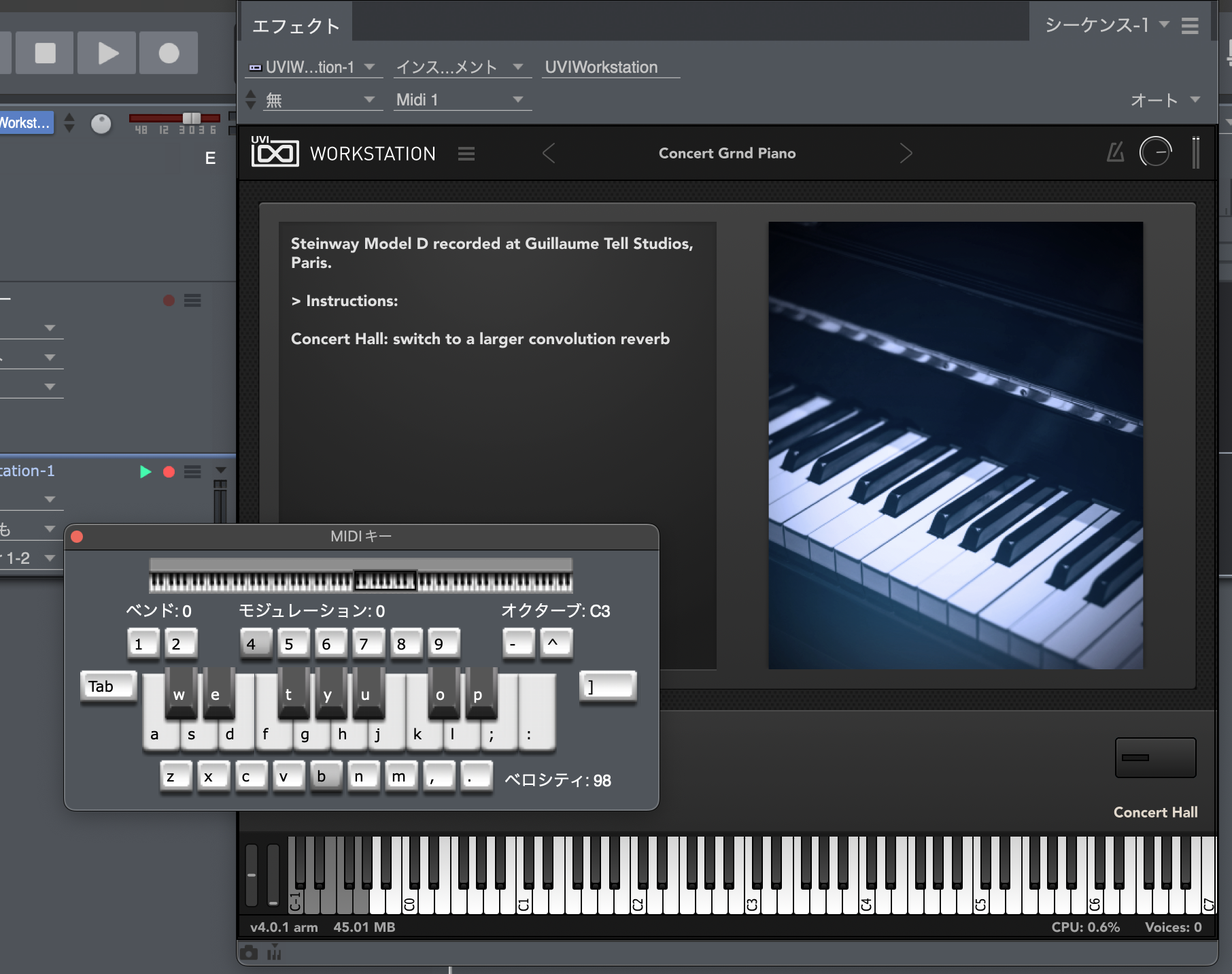Image resolution: width=1232 pixels, height=974 pixels.
Task: Play the black key labeled w
Action: (x=181, y=694)
